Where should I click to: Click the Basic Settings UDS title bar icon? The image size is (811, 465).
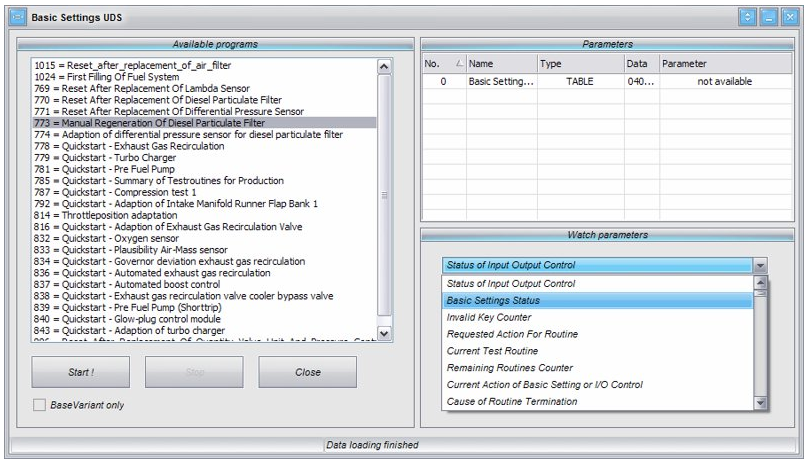pos(17,17)
